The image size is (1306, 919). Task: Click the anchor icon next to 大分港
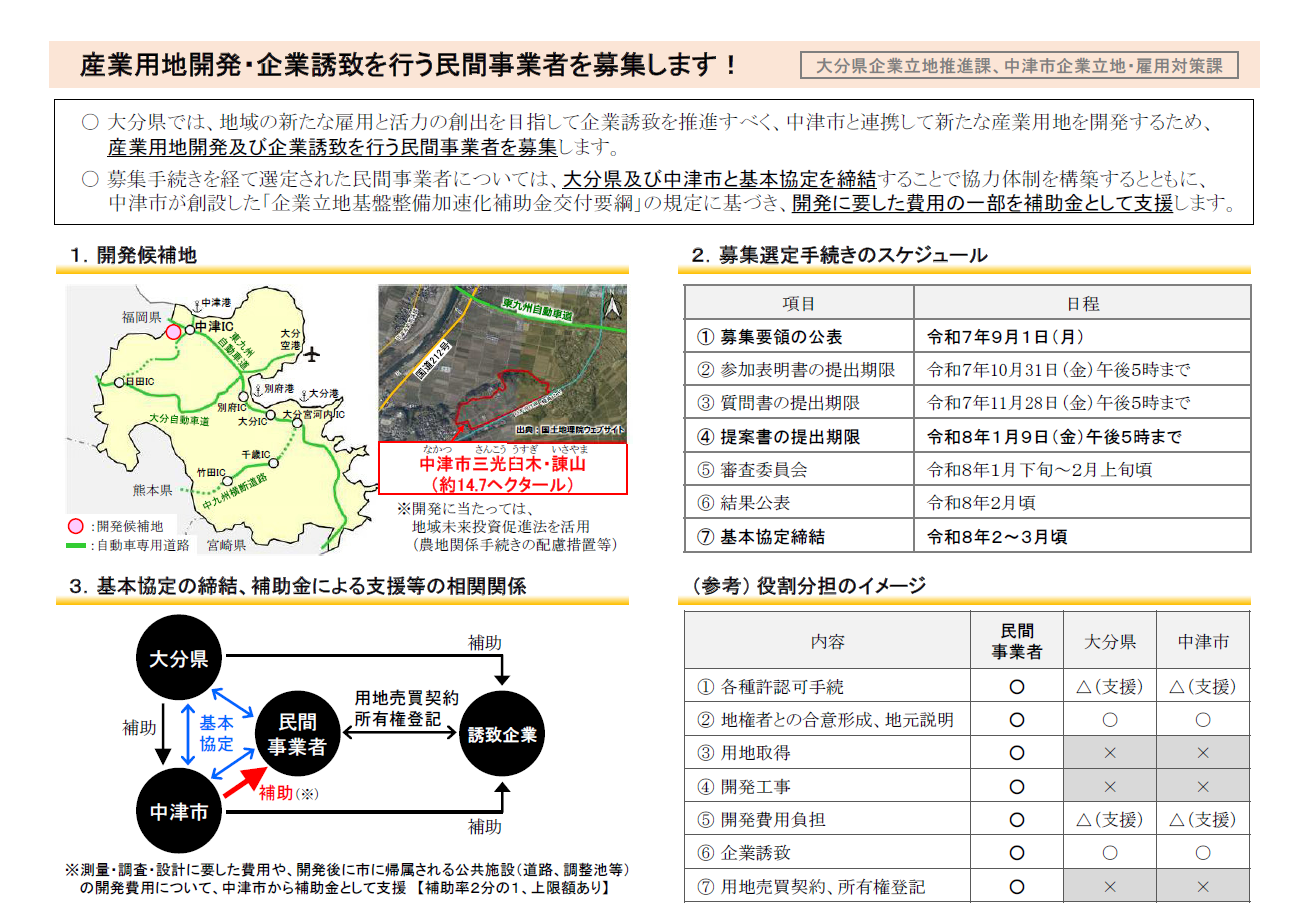coord(302,394)
